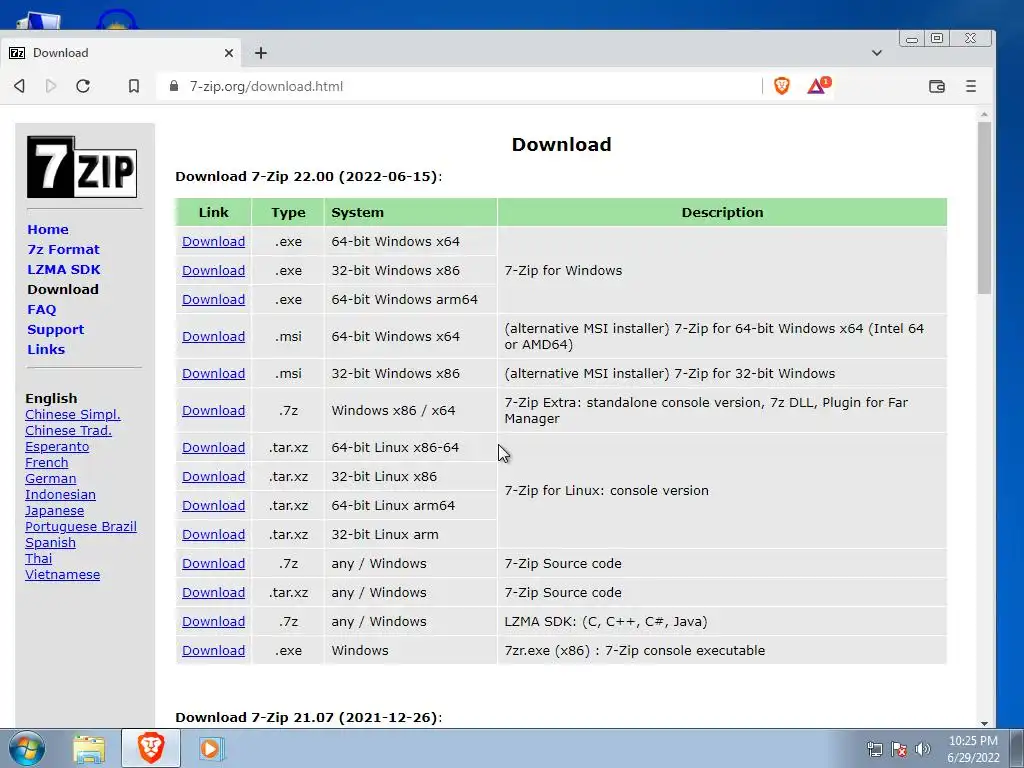Download .msi for 32-bit Windows x86
This screenshot has width=1024, height=768.
tap(214, 374)
